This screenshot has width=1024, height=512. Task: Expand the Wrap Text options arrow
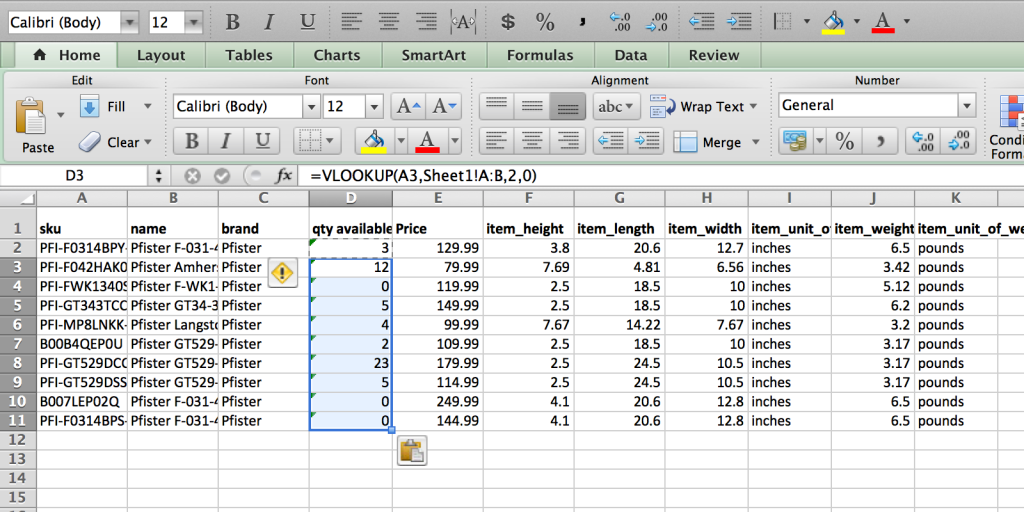753,106
